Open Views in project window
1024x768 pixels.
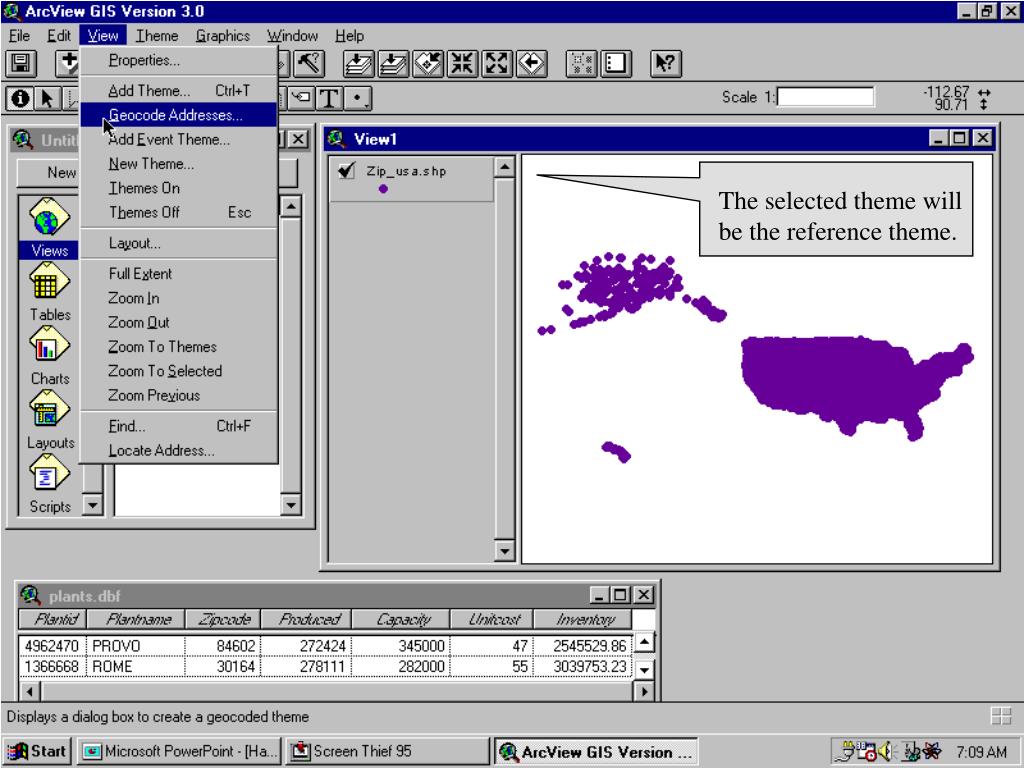[x=49, y=227]
